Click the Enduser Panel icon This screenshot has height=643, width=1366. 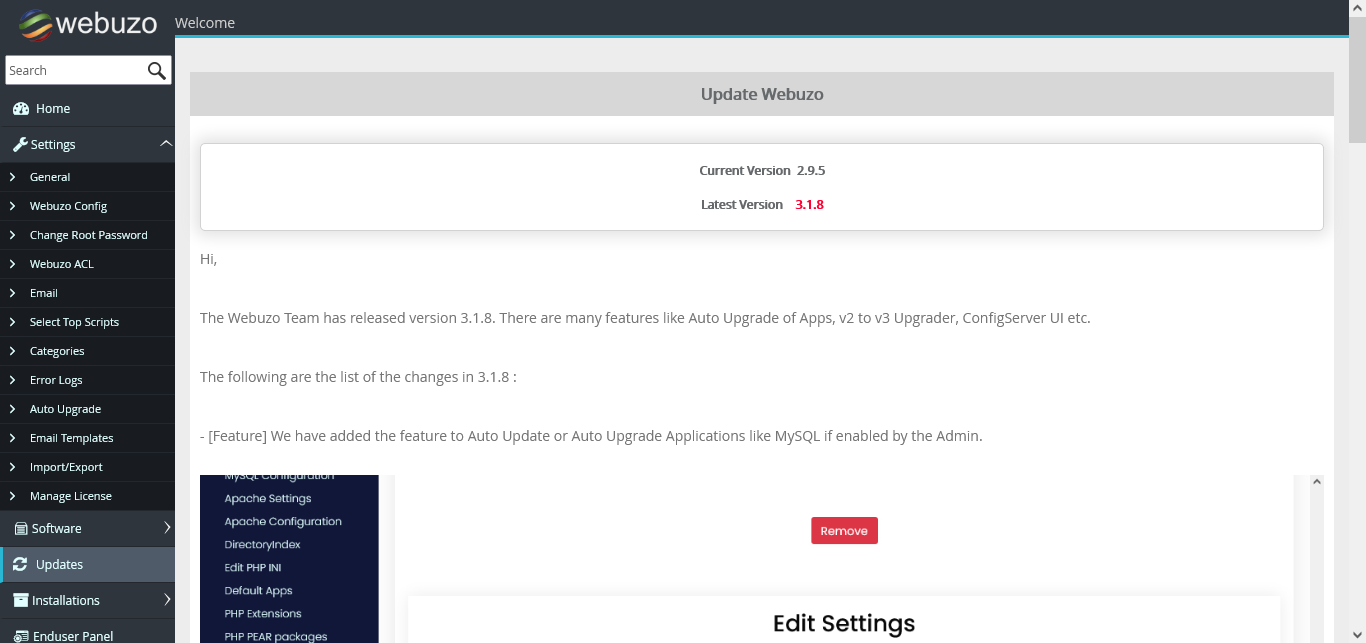[20, 636]
